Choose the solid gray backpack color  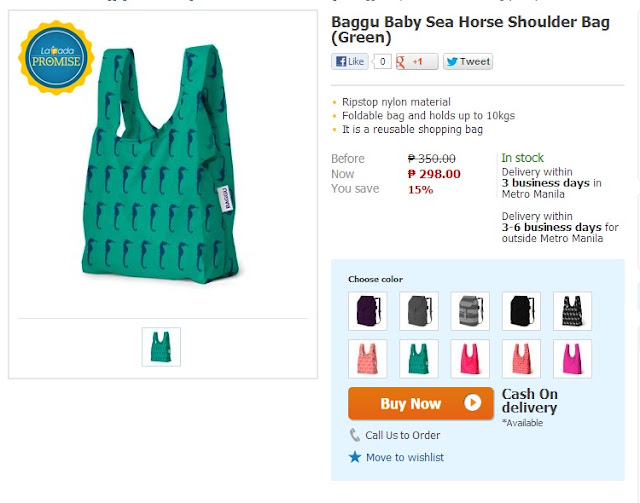pos(419,311)
